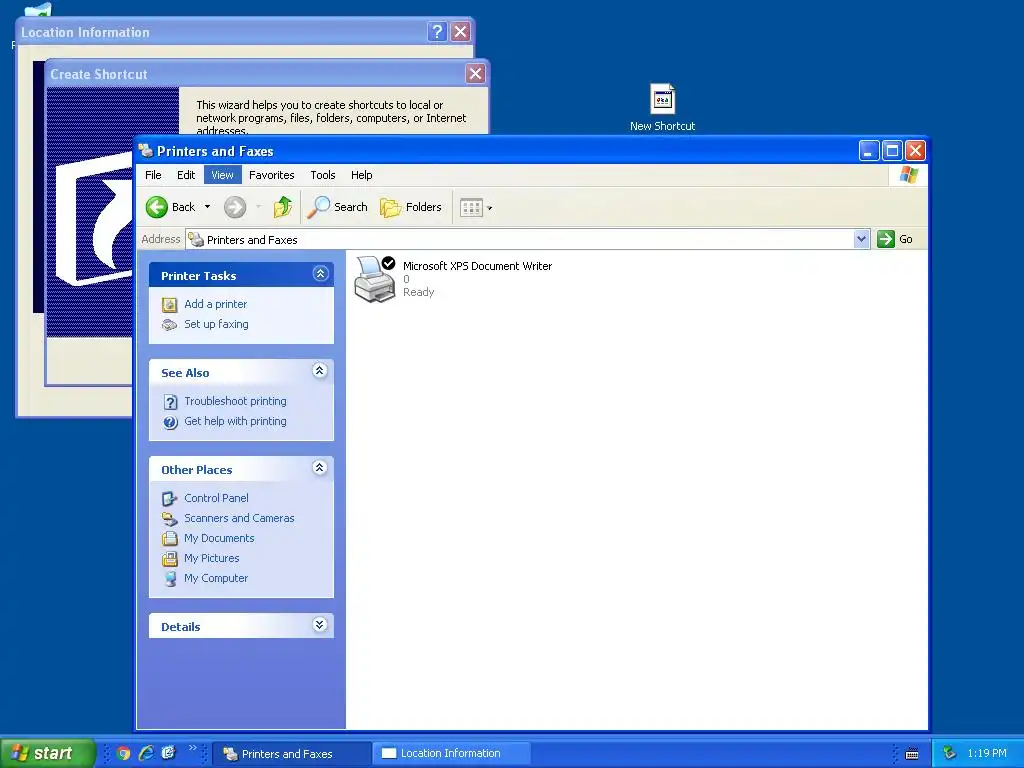Click the Scanners and Cameras icon
Image resolution: width=1024 pixels, height=768 pixels.
click(169, 519)
